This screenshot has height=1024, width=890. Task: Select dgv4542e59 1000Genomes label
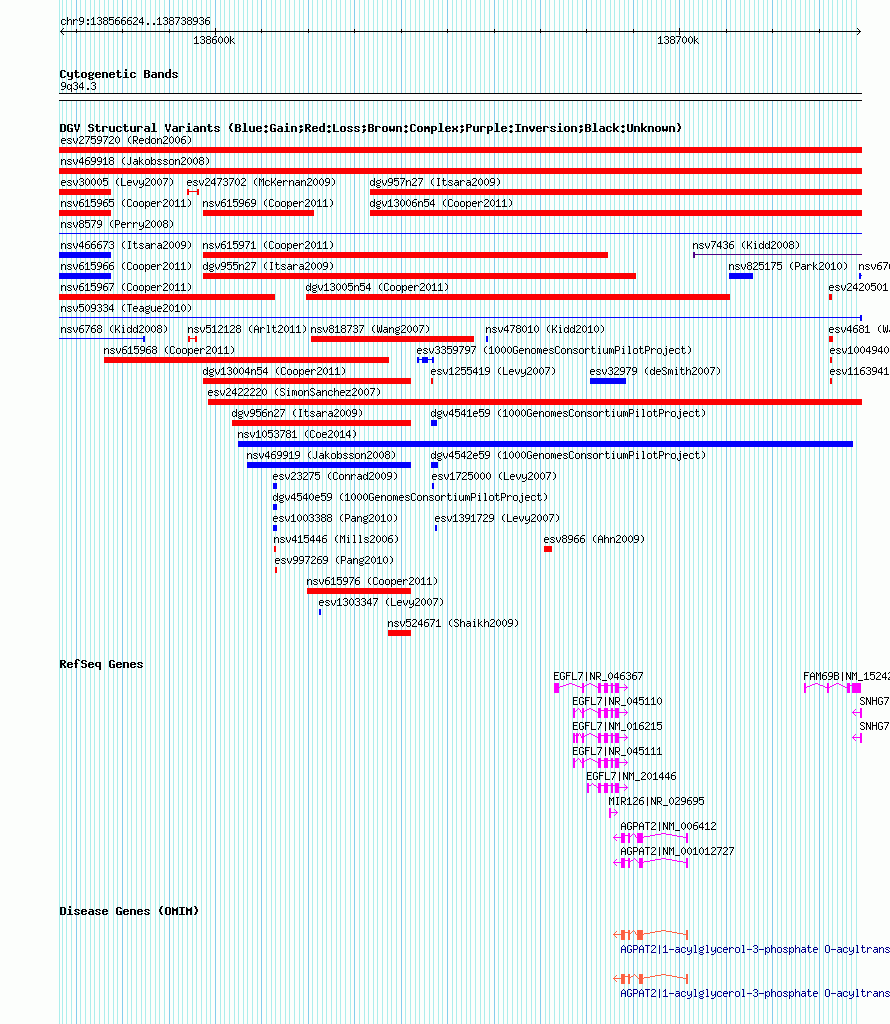pos(568,455)
